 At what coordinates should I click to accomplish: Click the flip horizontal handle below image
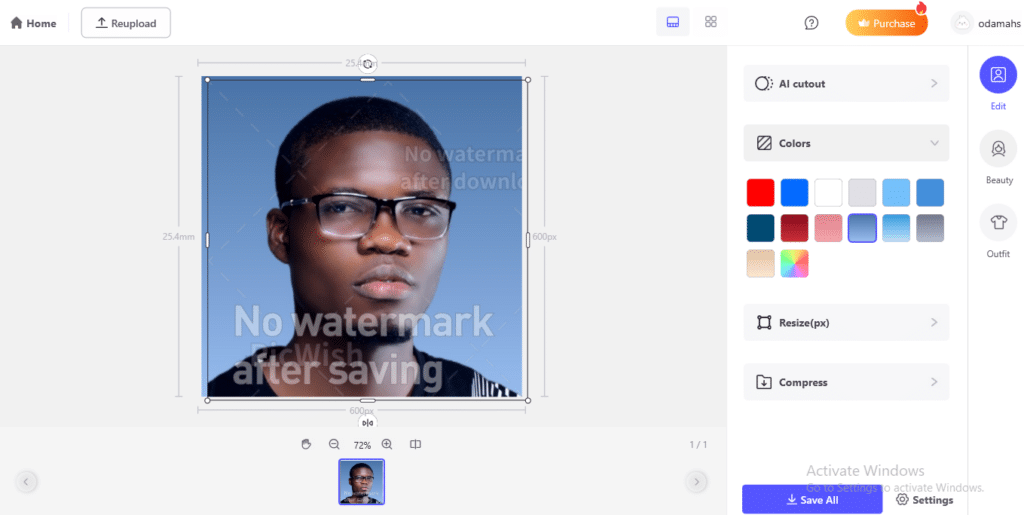367,423
